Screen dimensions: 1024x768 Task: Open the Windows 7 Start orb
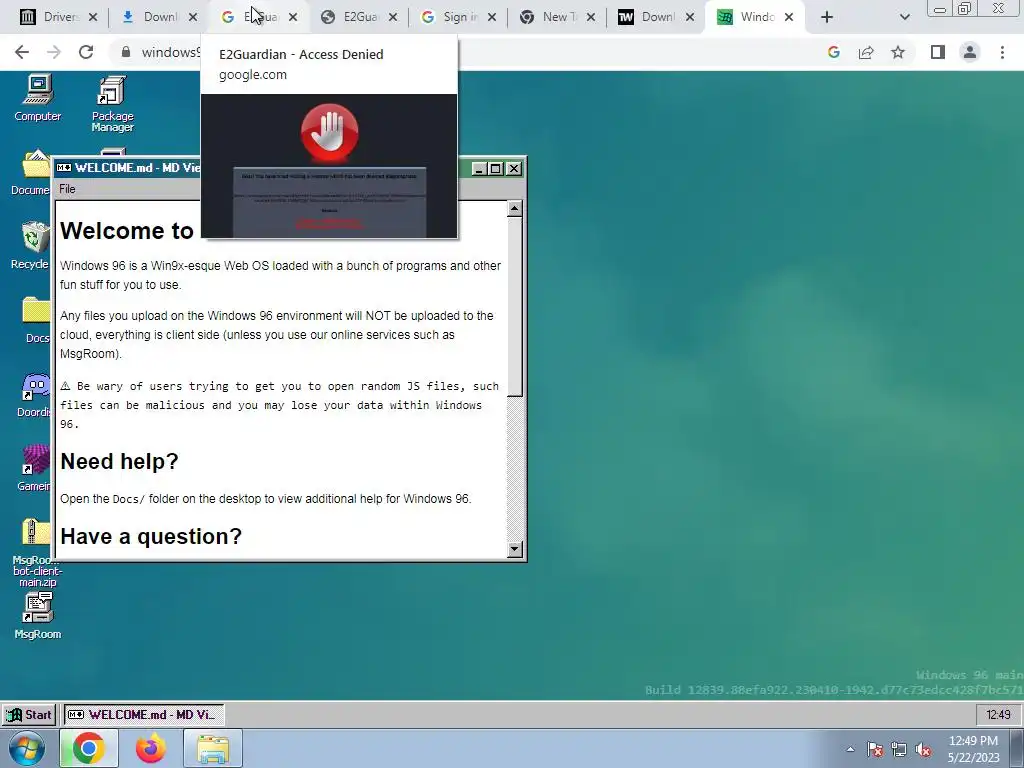point(27,748)
